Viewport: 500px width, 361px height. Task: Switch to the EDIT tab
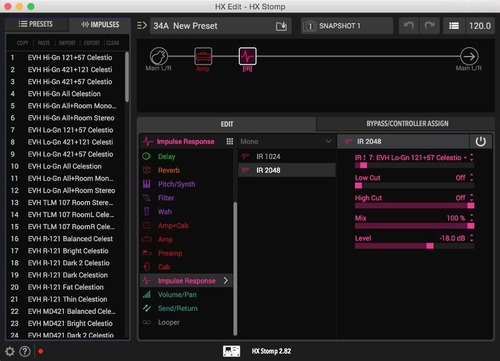[227, 124]
